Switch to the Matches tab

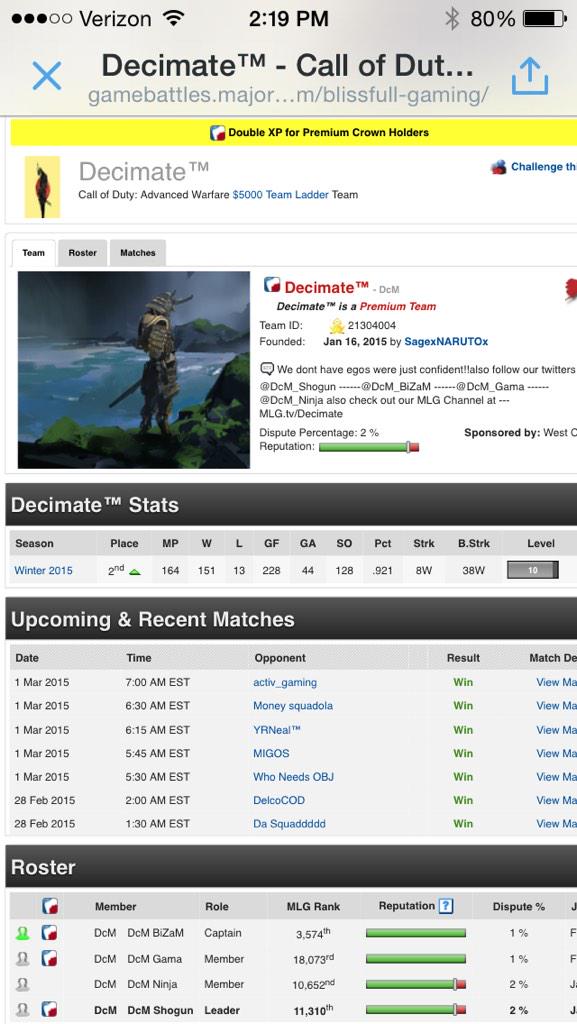click(x=138, y=253)
